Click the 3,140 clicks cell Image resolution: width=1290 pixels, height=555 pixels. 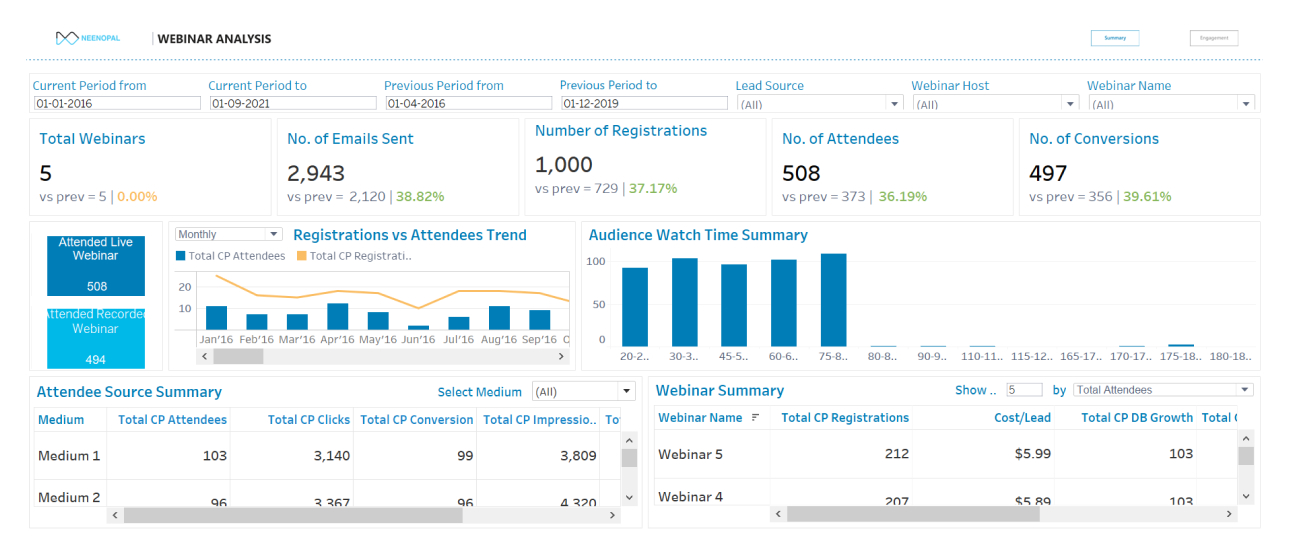tap(330, 456)
